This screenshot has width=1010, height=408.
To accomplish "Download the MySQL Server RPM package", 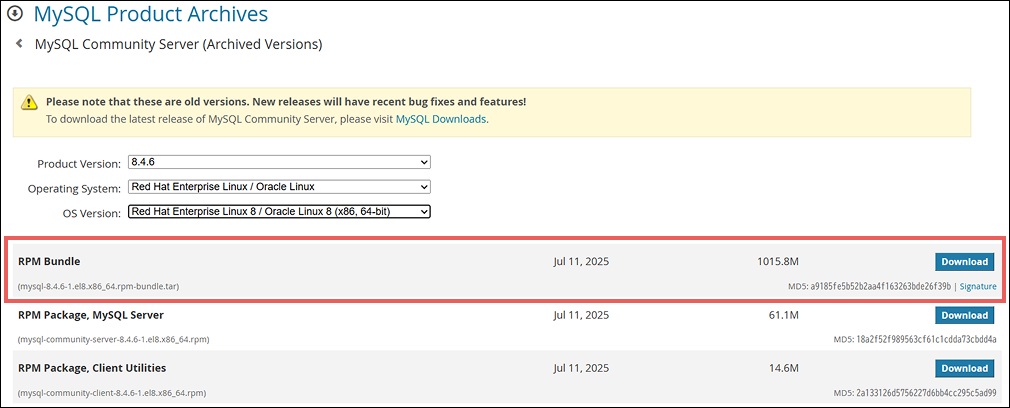I will click(964, 315).
